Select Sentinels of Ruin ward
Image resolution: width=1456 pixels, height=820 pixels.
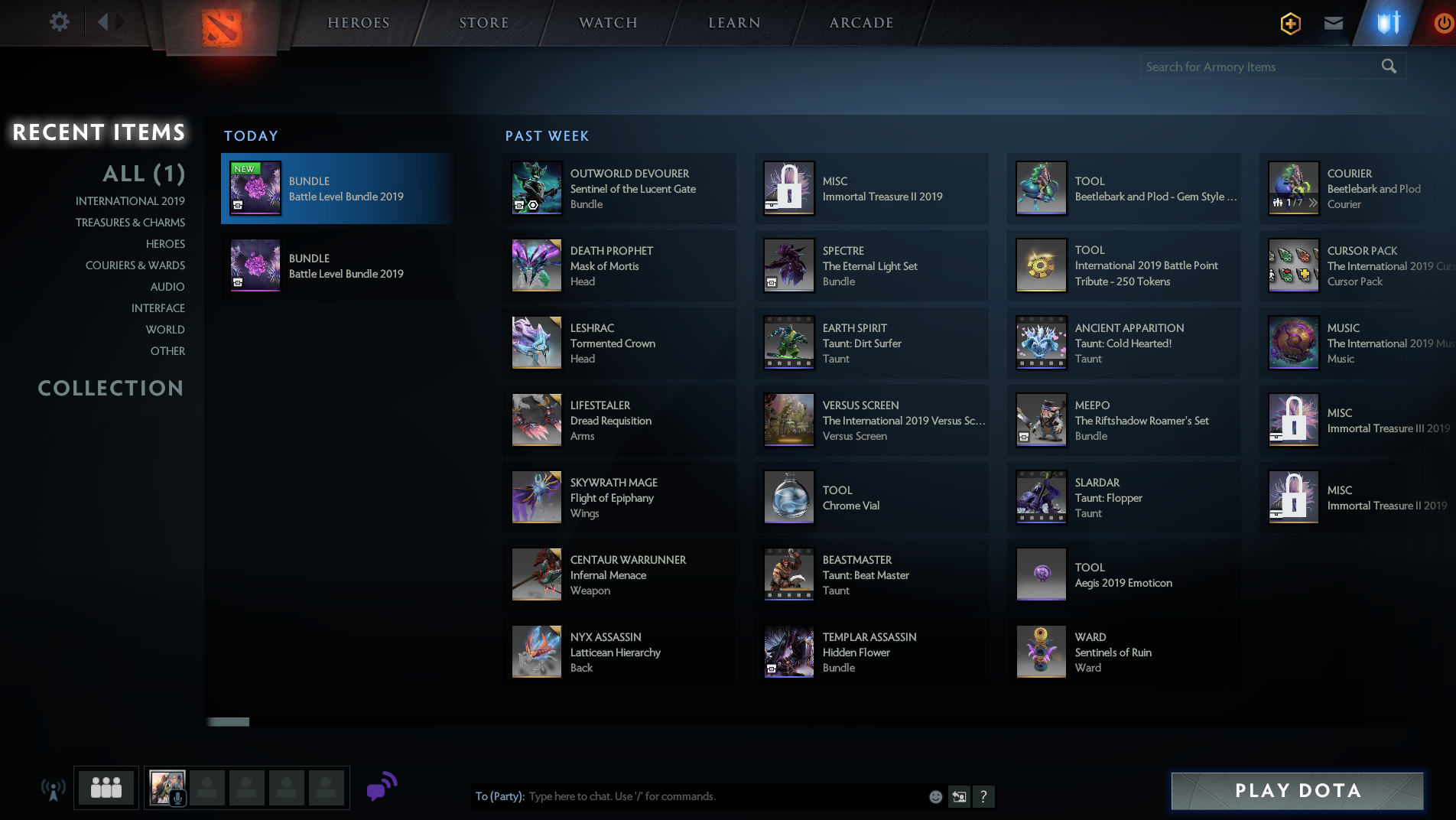(1124, 652)
